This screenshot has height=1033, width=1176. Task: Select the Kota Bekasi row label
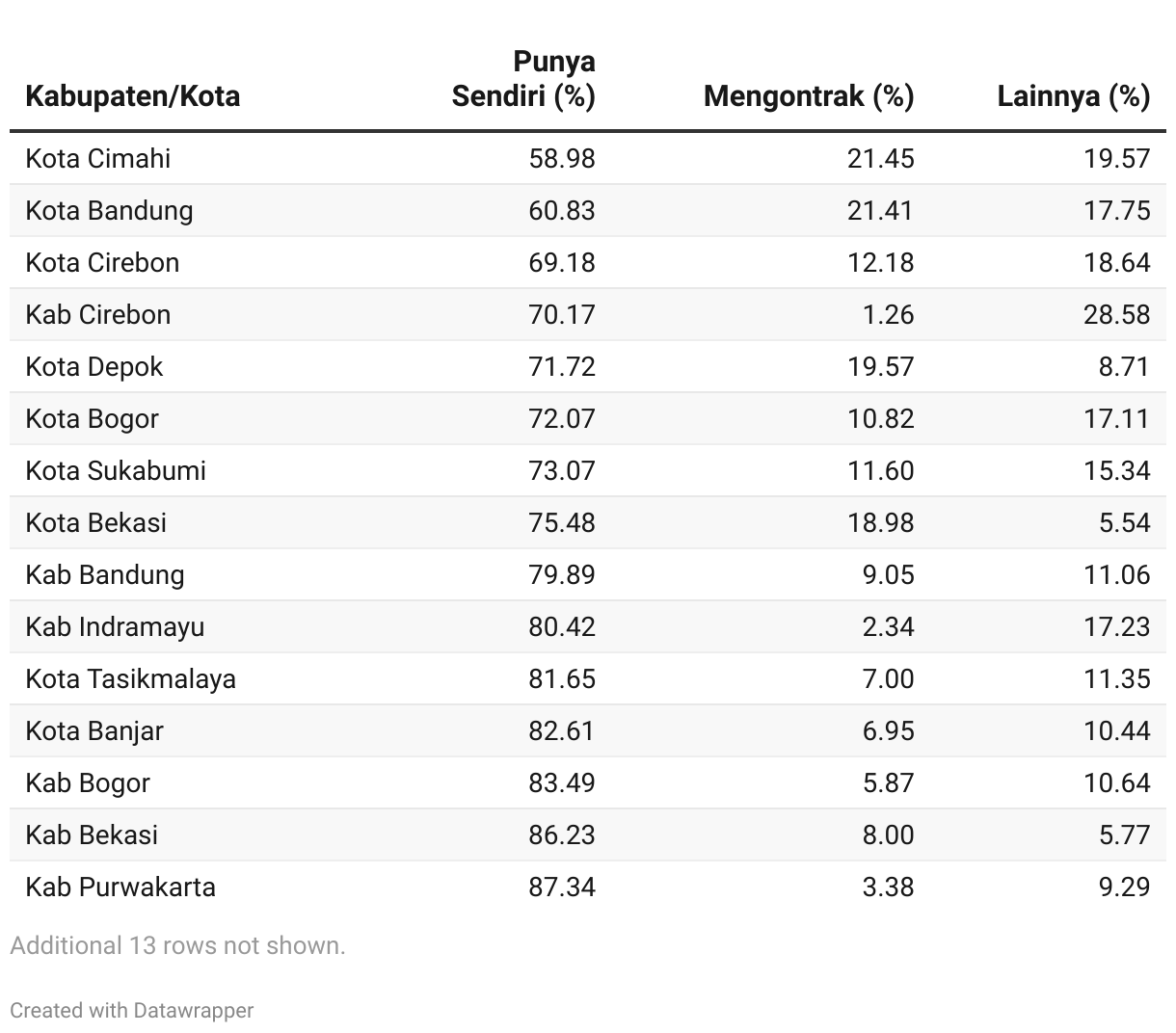(95, 522)
